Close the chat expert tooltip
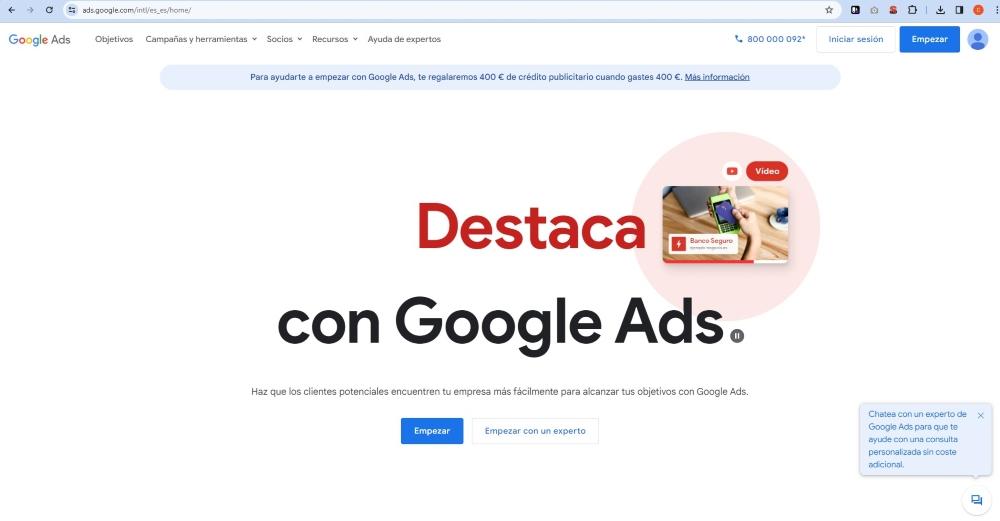Screen dimensions: 1000x521 click(981, 415)
